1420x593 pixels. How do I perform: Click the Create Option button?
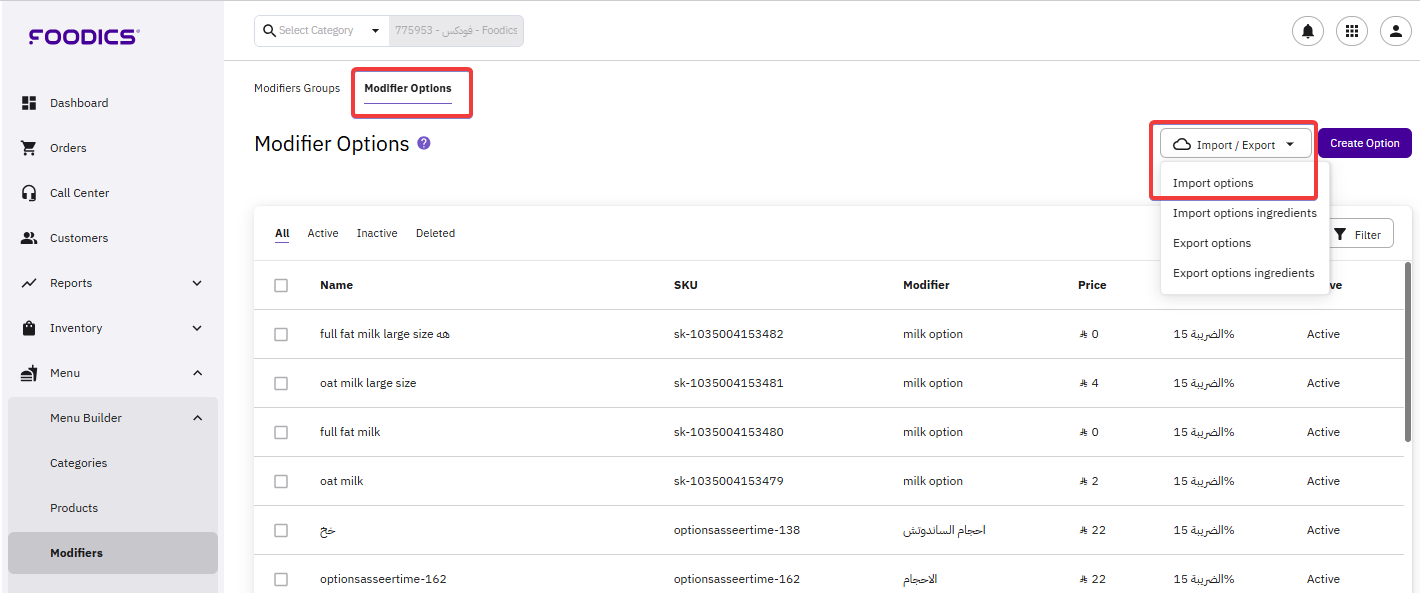coord(1364,143)
